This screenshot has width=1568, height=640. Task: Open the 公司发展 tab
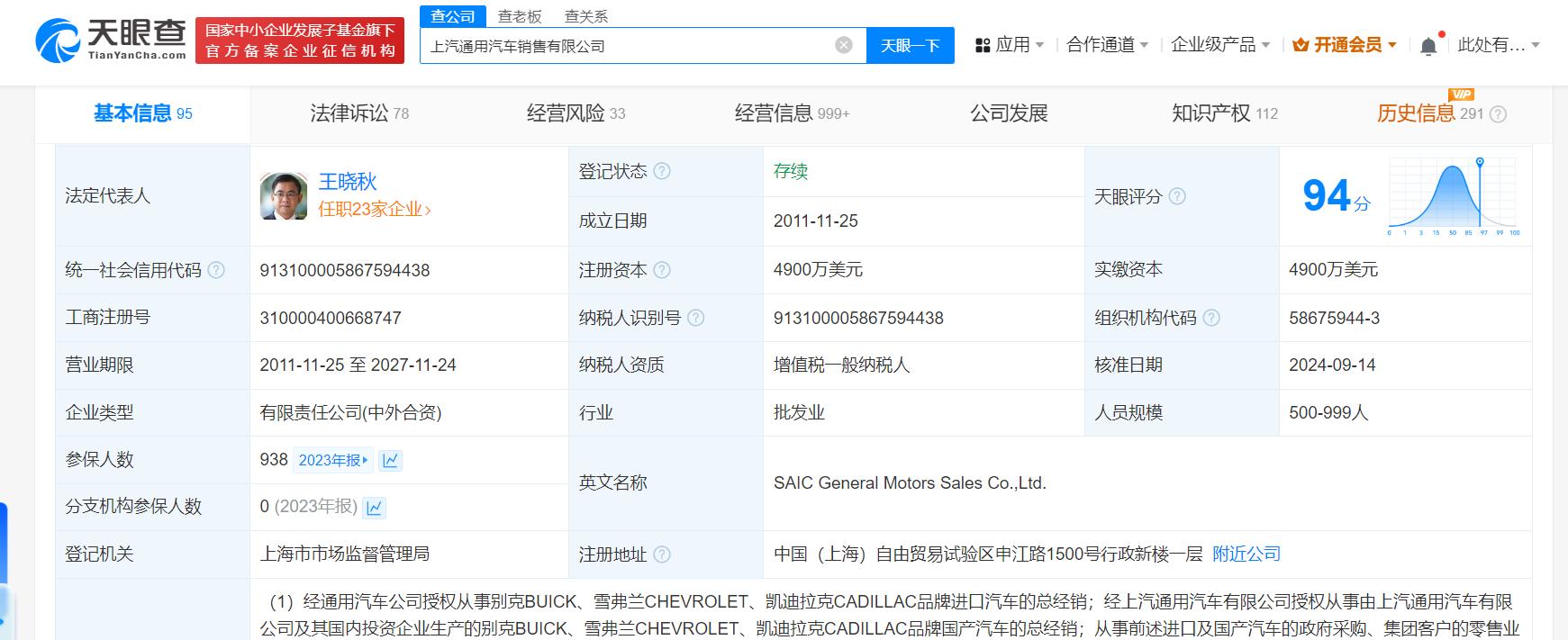1009,113
